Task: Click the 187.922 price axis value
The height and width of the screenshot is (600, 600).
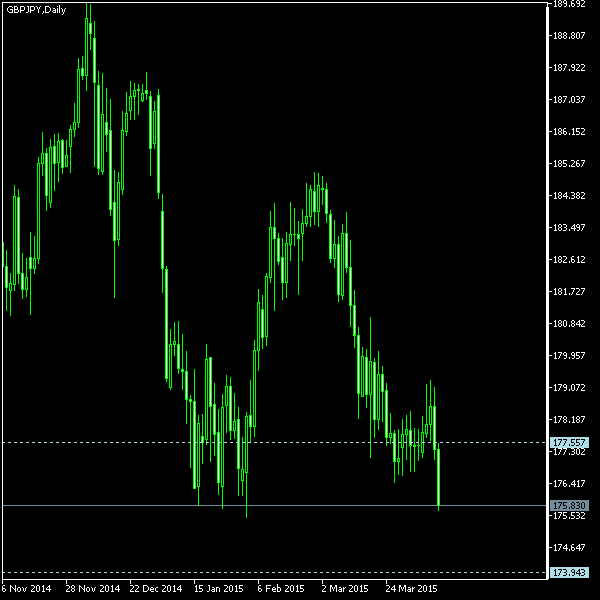Action: 569,68
